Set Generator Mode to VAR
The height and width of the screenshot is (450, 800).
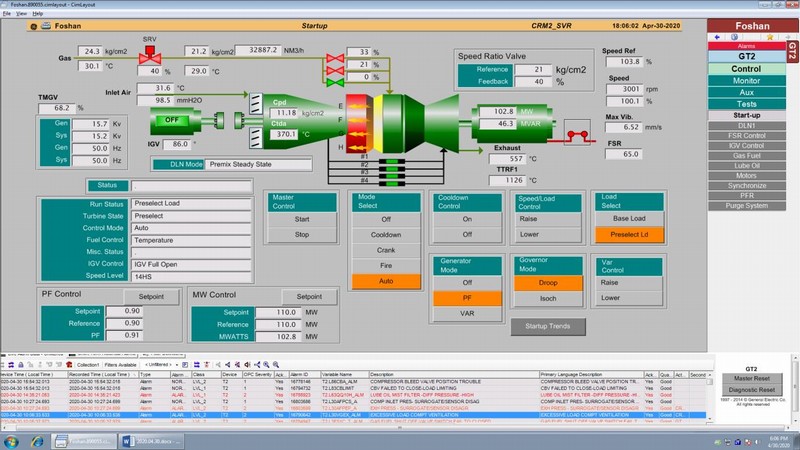click(467, 313)
